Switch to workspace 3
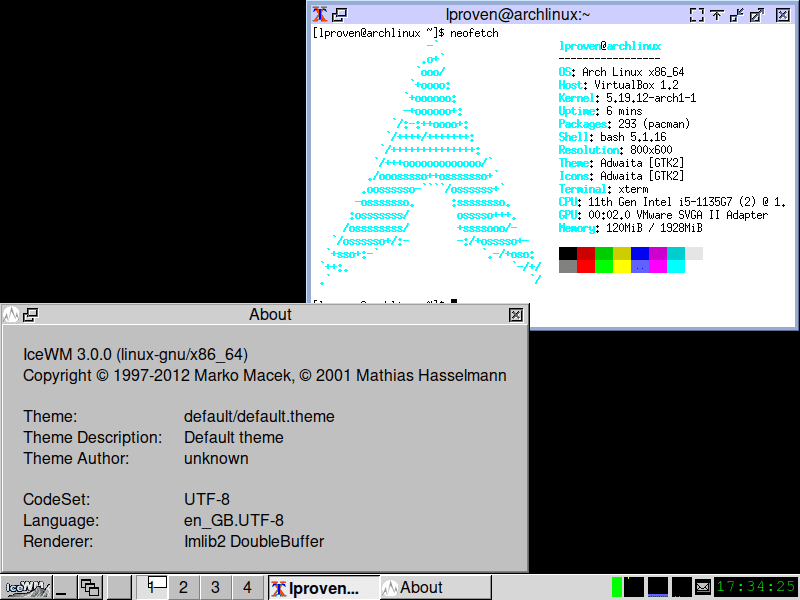800x600 pixels. tap(215, 587)
